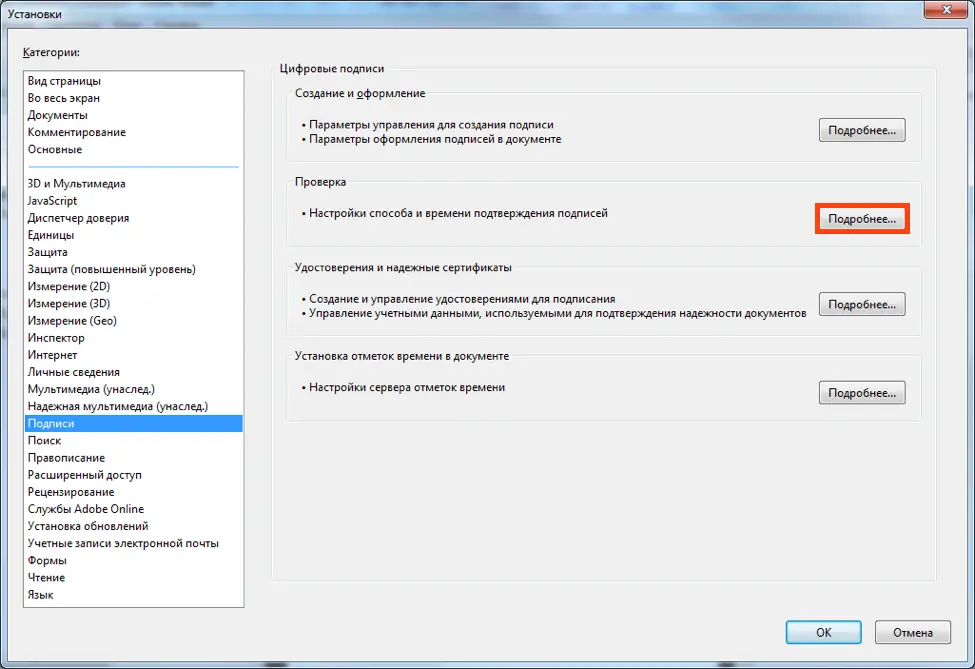Open Подробнее for Создание и оформление
The height and width of the screenshot is (669, 975).
(862, 131)
